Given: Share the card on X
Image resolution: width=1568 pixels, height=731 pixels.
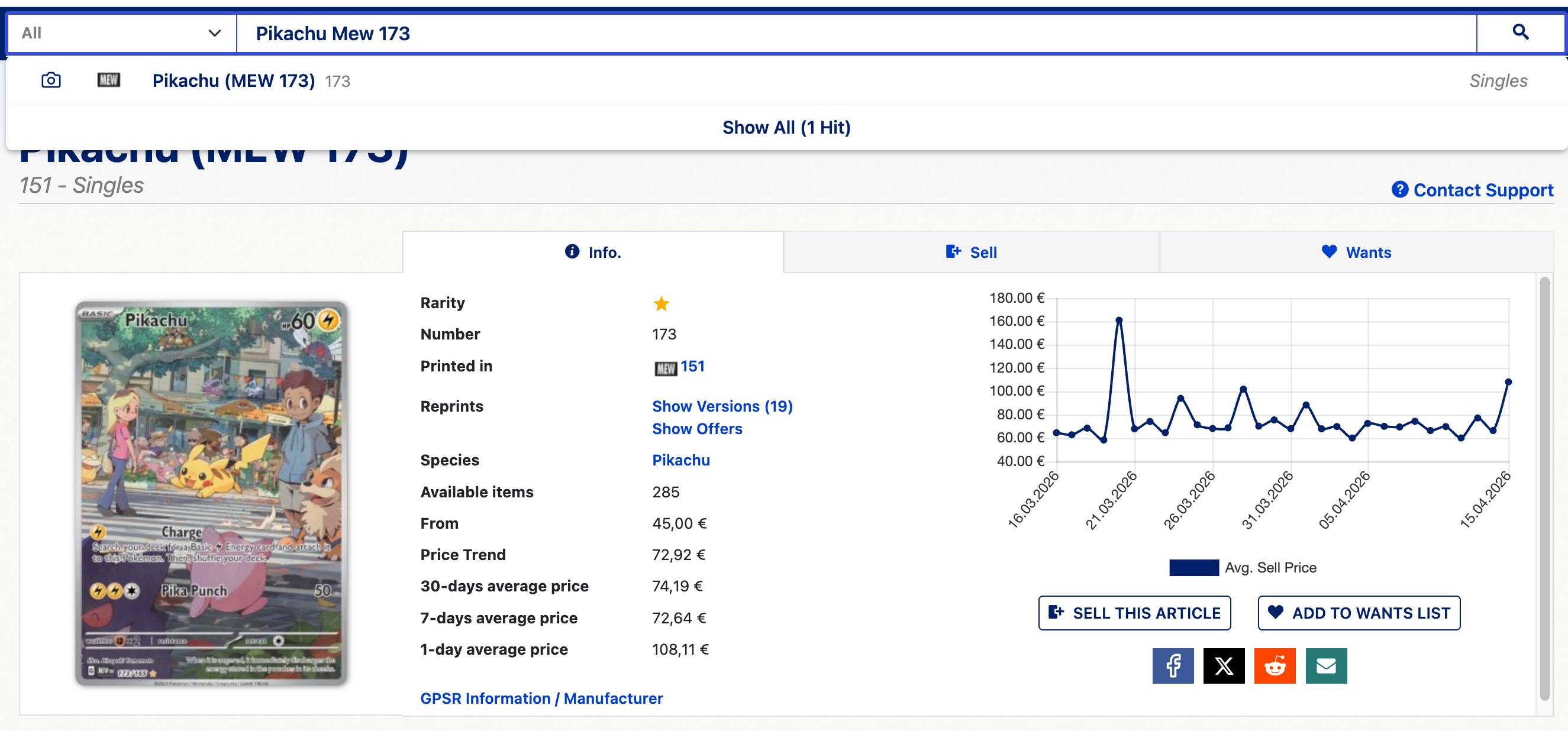Looking at the screenshot, I should pos(1224,665).
